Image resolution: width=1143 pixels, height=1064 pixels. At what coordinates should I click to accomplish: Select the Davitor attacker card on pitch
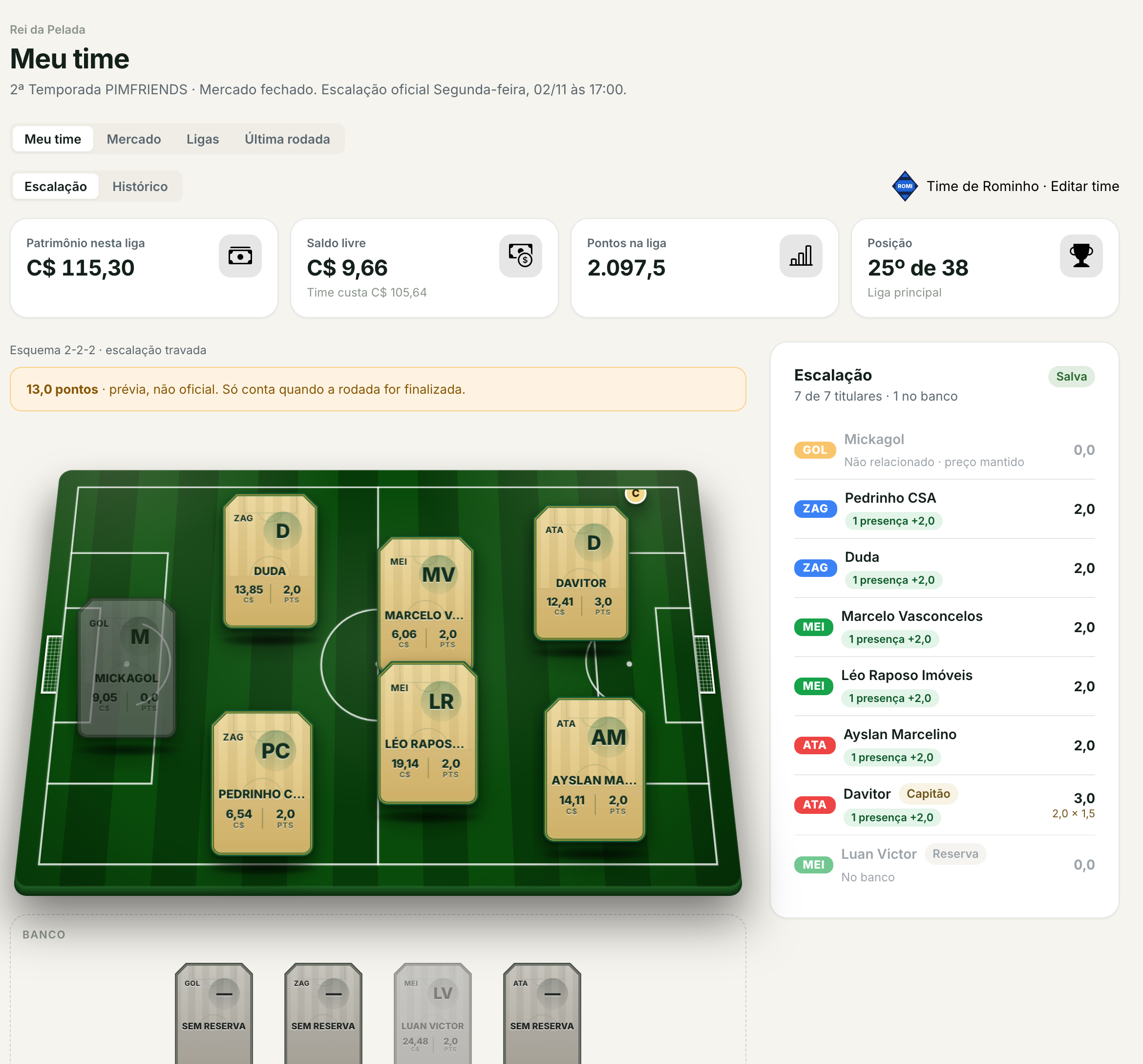(x=581, y=573)
